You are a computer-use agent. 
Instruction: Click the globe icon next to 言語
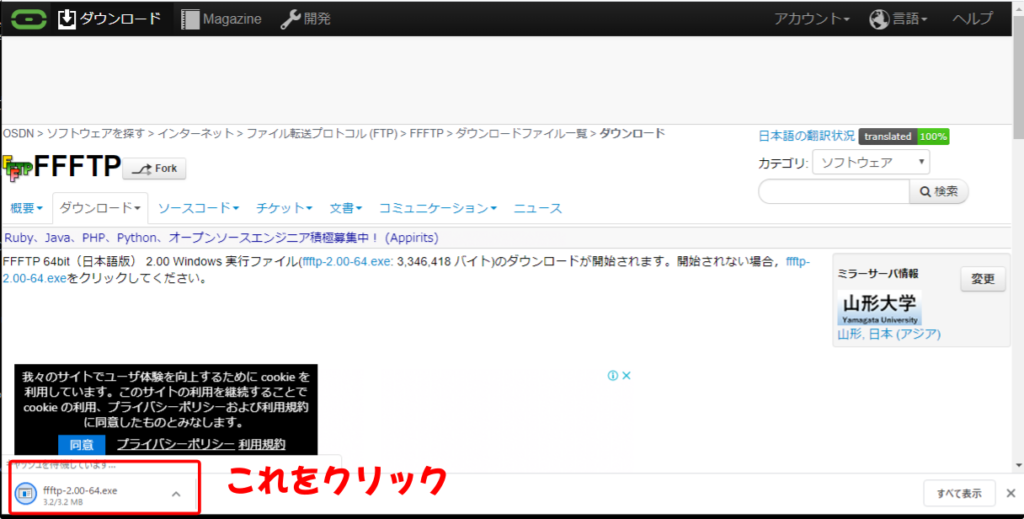[x=879, y=20]
